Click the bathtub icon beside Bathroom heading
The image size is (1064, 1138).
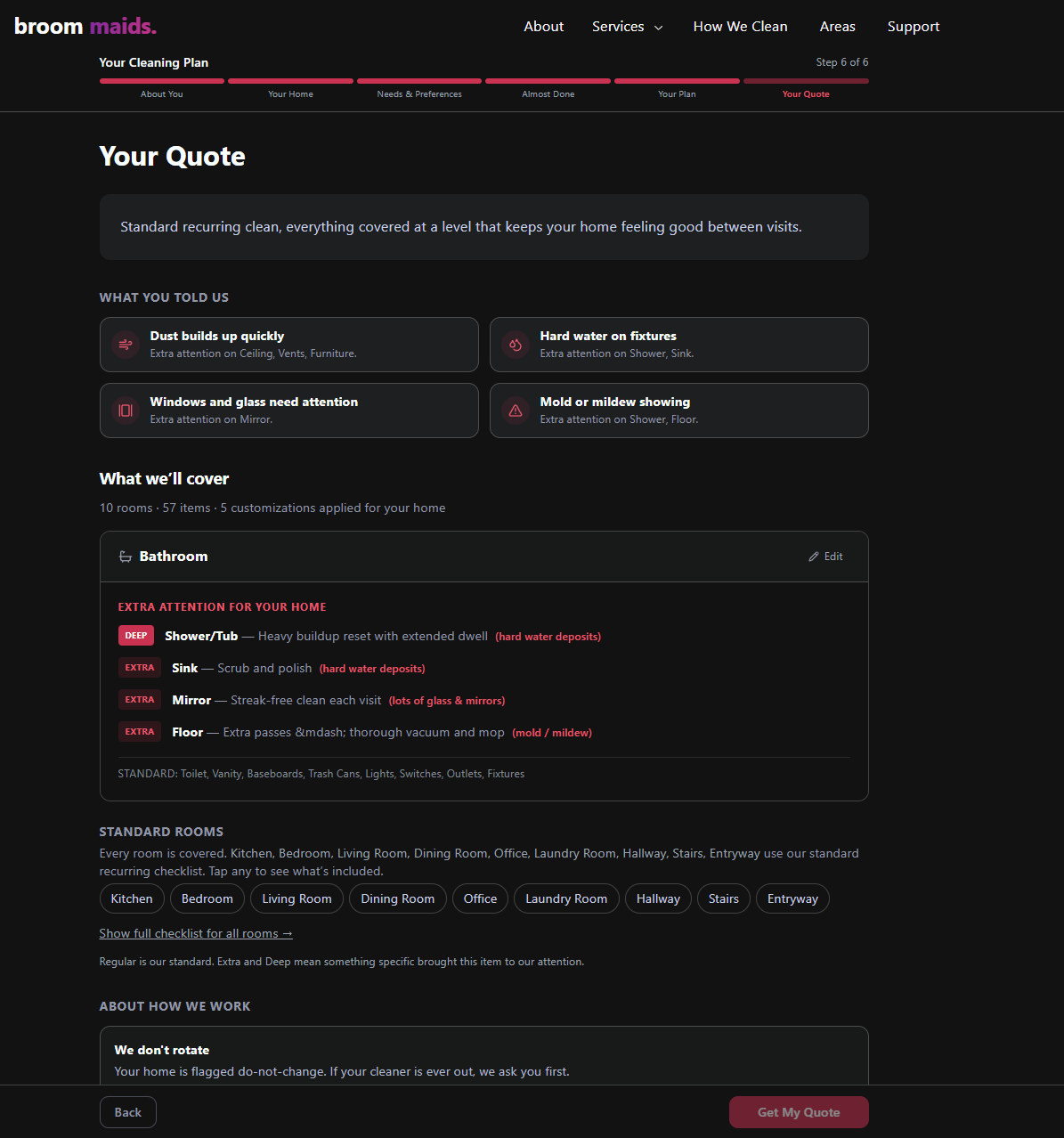coord(126,557)
